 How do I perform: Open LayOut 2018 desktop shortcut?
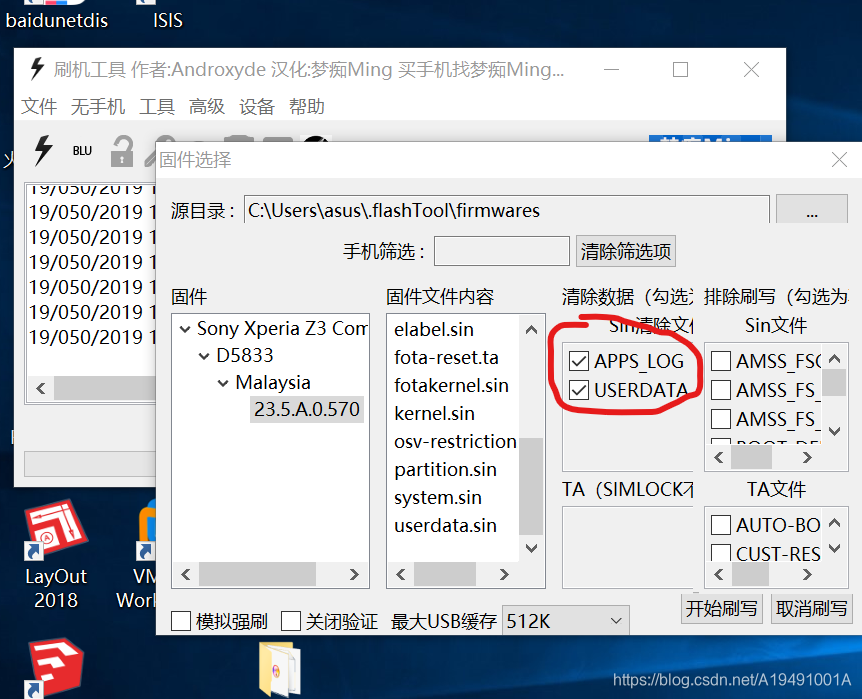pyautogui.click(x=56, y=555)
